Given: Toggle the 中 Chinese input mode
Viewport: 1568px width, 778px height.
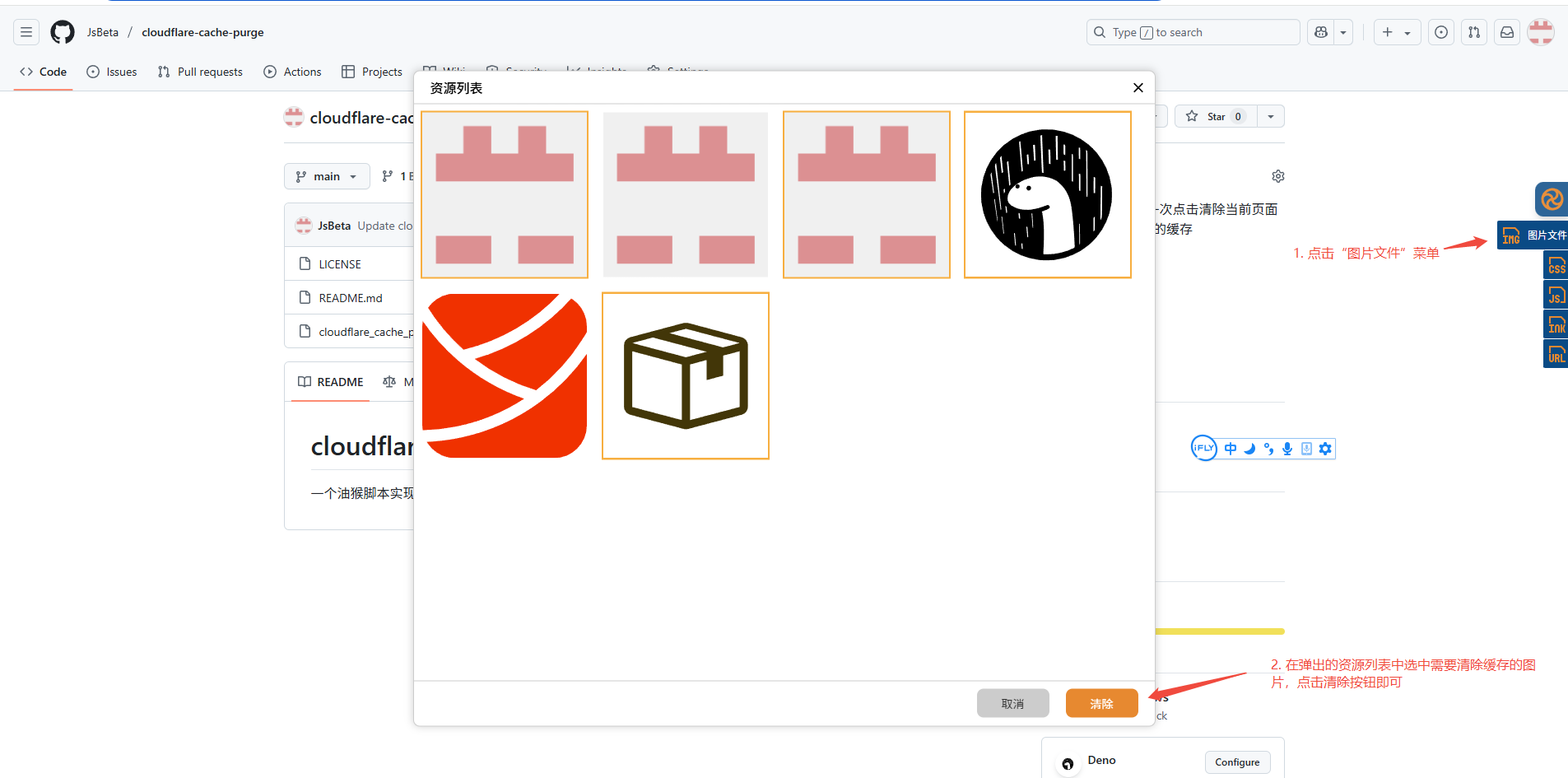Looking at the screenshot, I should tap(1231, 449).
